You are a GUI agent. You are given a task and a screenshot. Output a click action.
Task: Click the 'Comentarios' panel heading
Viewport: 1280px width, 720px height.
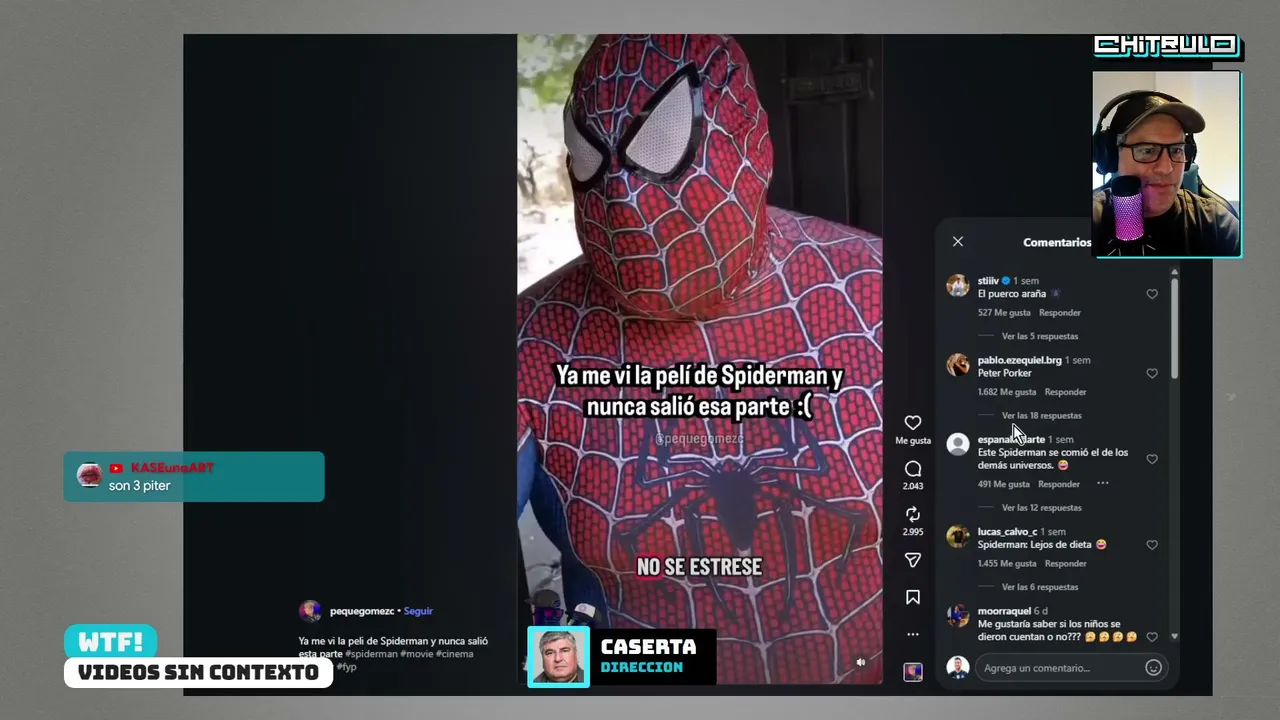coord(1057,242)
